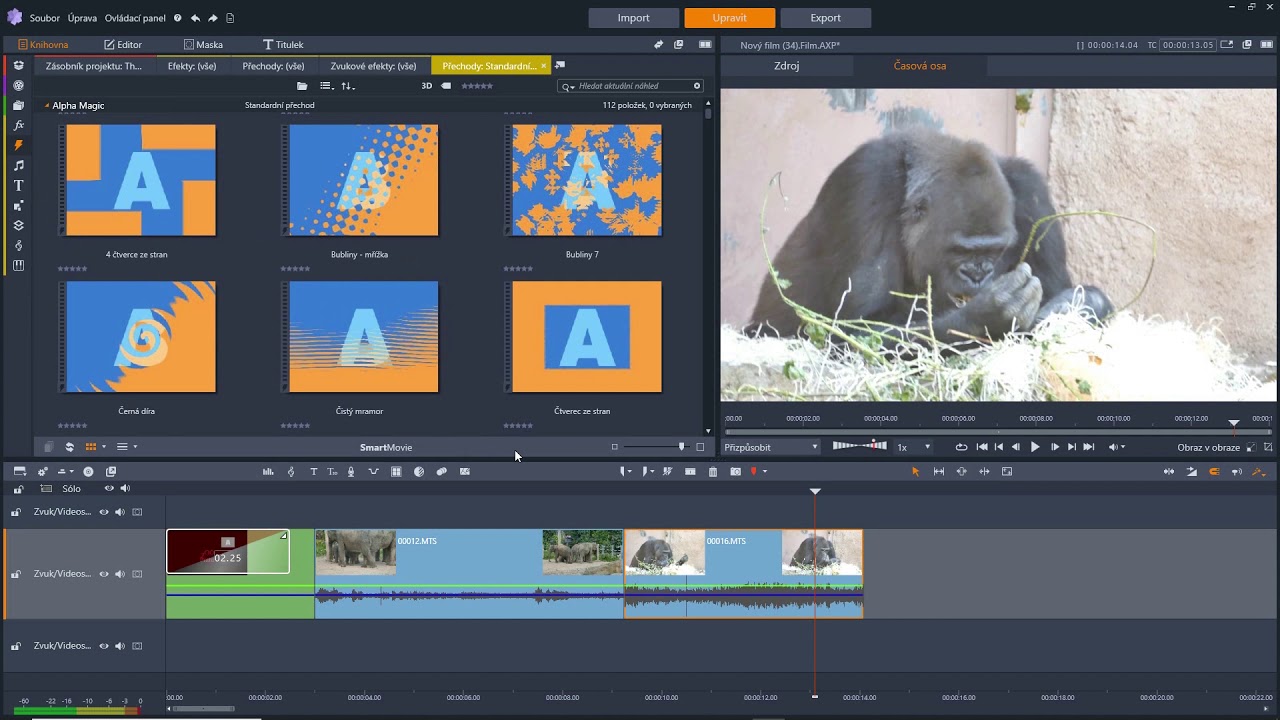Open the Soubor menu

coord(45,18)
